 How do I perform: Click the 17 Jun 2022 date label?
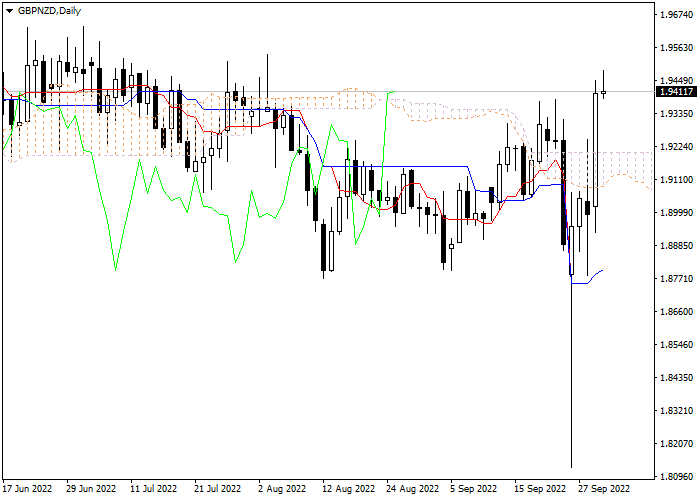[27, 489]
